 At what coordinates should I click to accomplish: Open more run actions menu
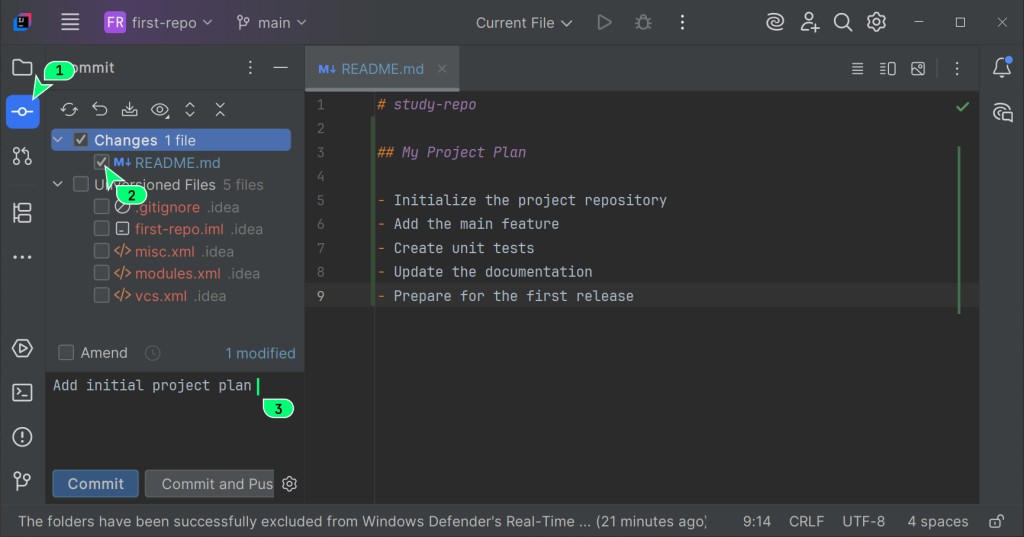tap(682, 23)
